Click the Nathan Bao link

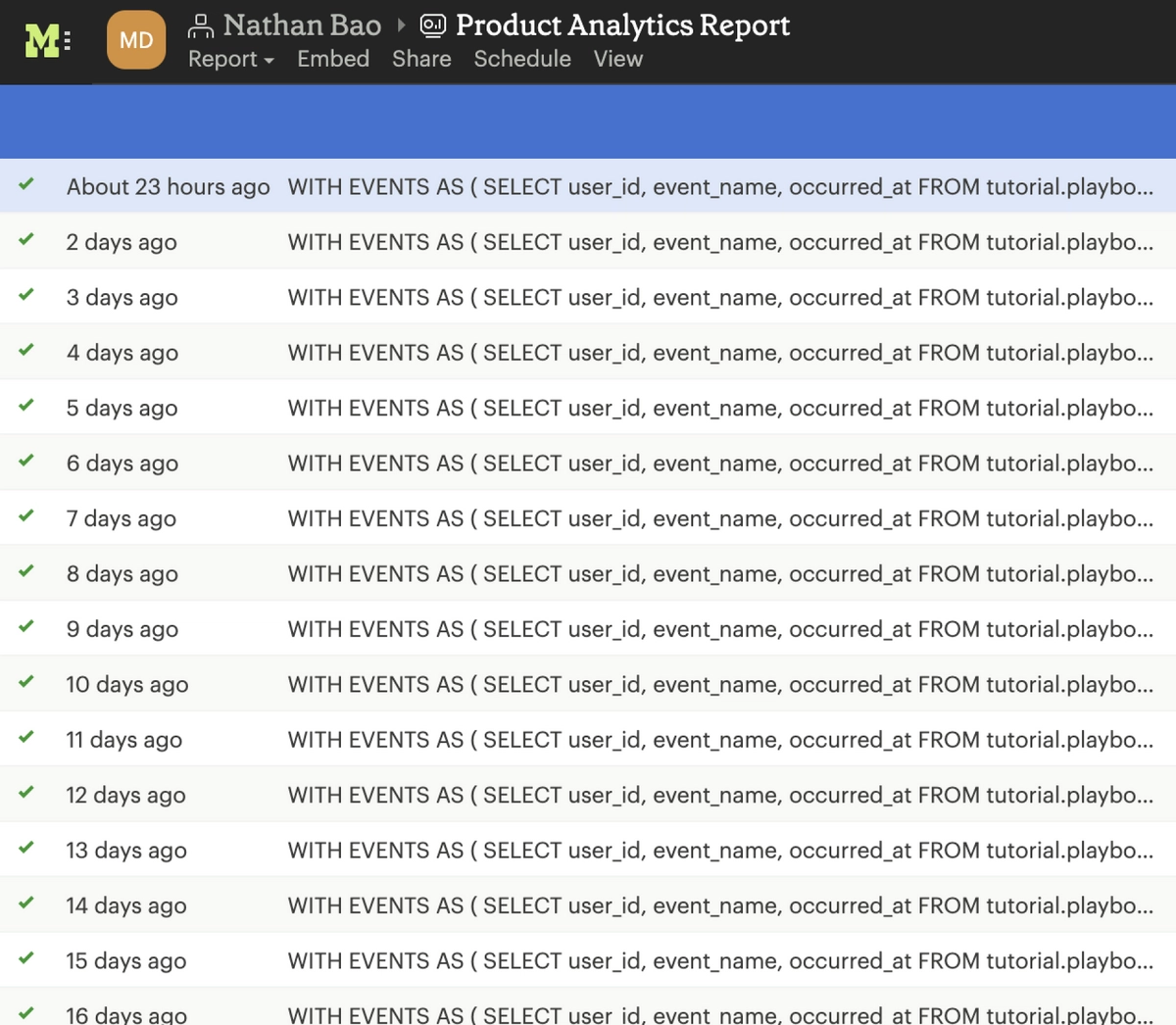[301, 25]
